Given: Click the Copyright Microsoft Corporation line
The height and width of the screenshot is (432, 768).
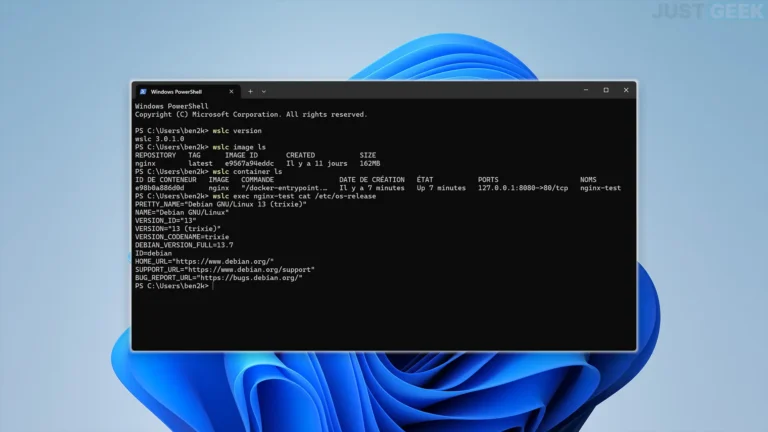Looking at the screenshot, I should pyautogui.click(x=251, y=115).
